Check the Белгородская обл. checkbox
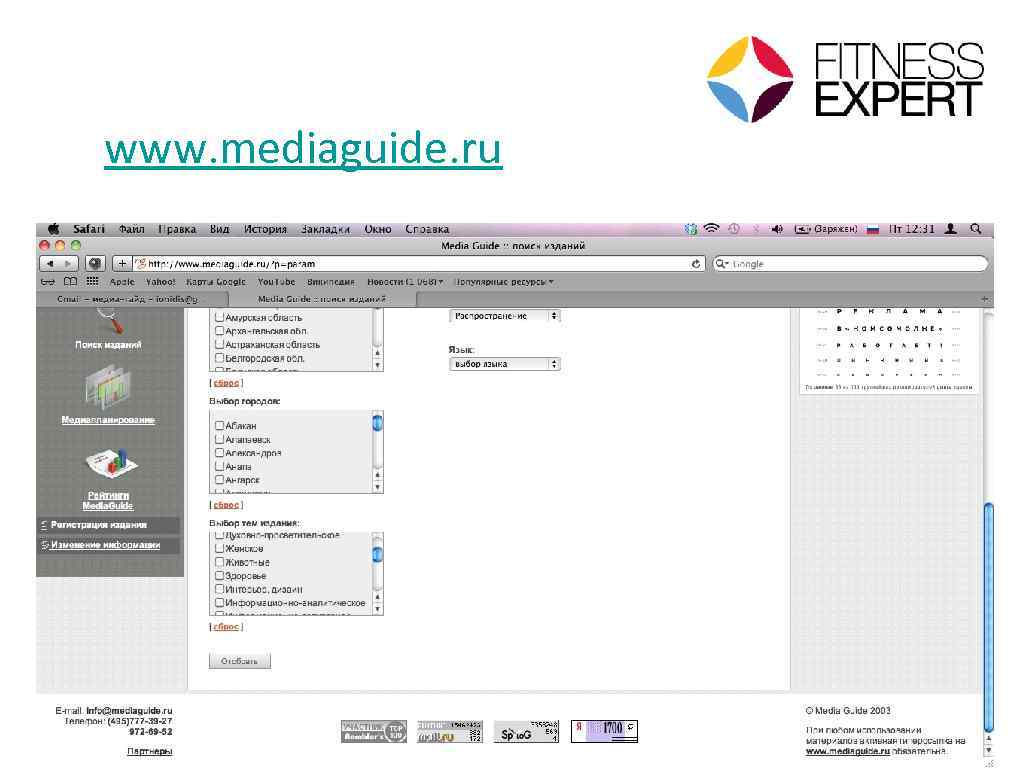 click(219, 358)
